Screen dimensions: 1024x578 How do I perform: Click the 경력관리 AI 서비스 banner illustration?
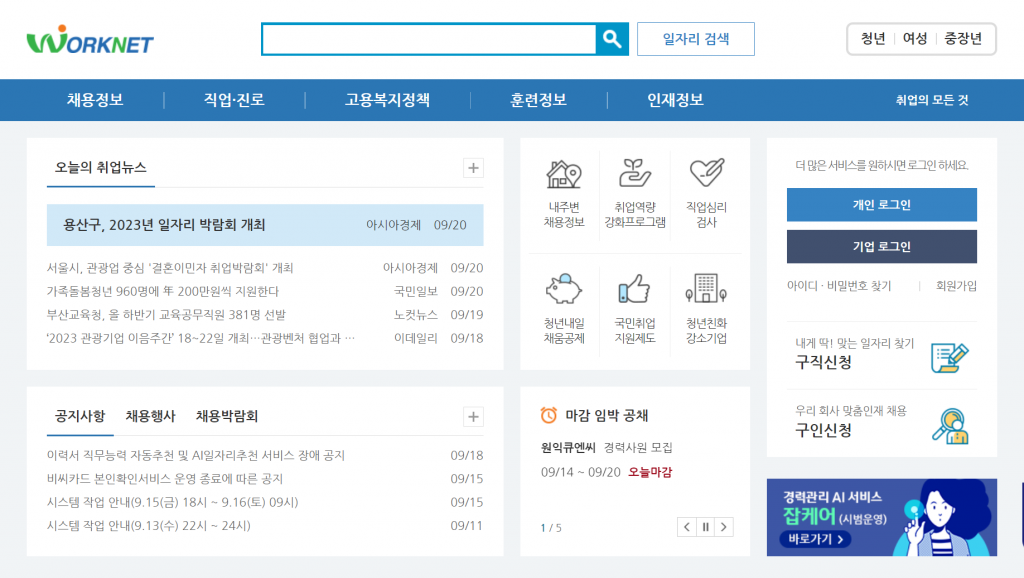tap(943, 517)
